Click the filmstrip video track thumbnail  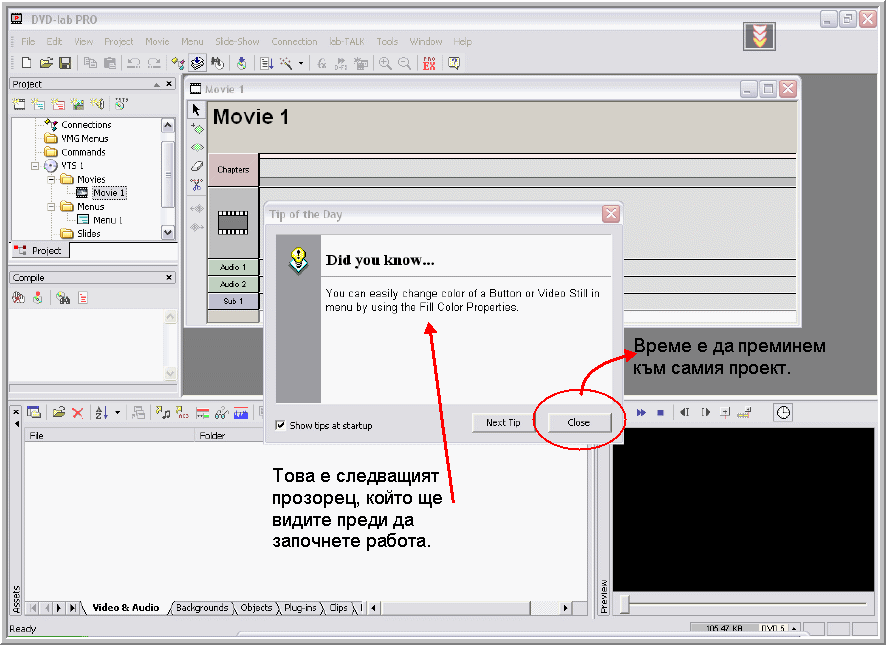[x=233, y=223]
